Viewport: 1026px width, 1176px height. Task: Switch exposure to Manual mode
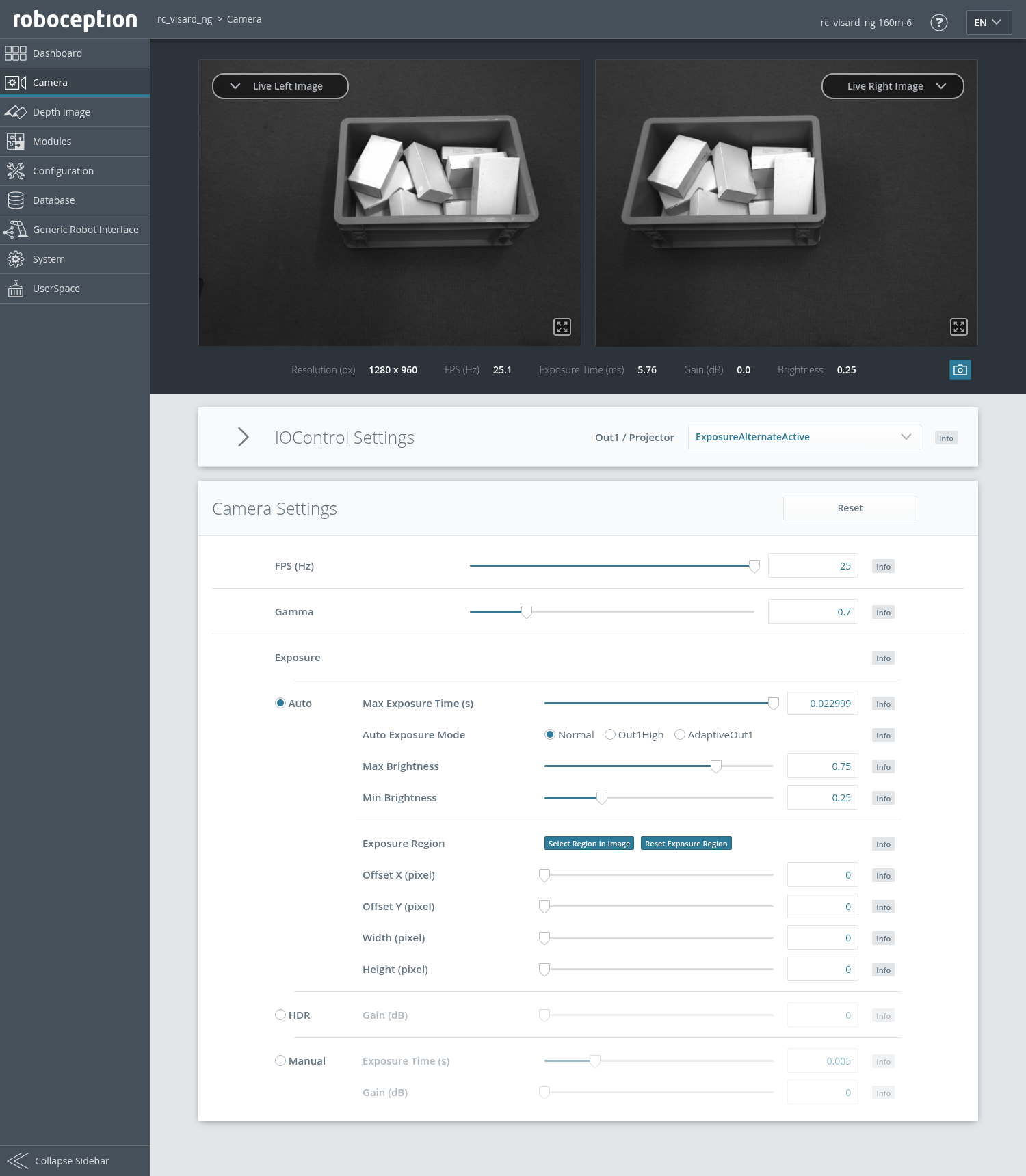280,1061
